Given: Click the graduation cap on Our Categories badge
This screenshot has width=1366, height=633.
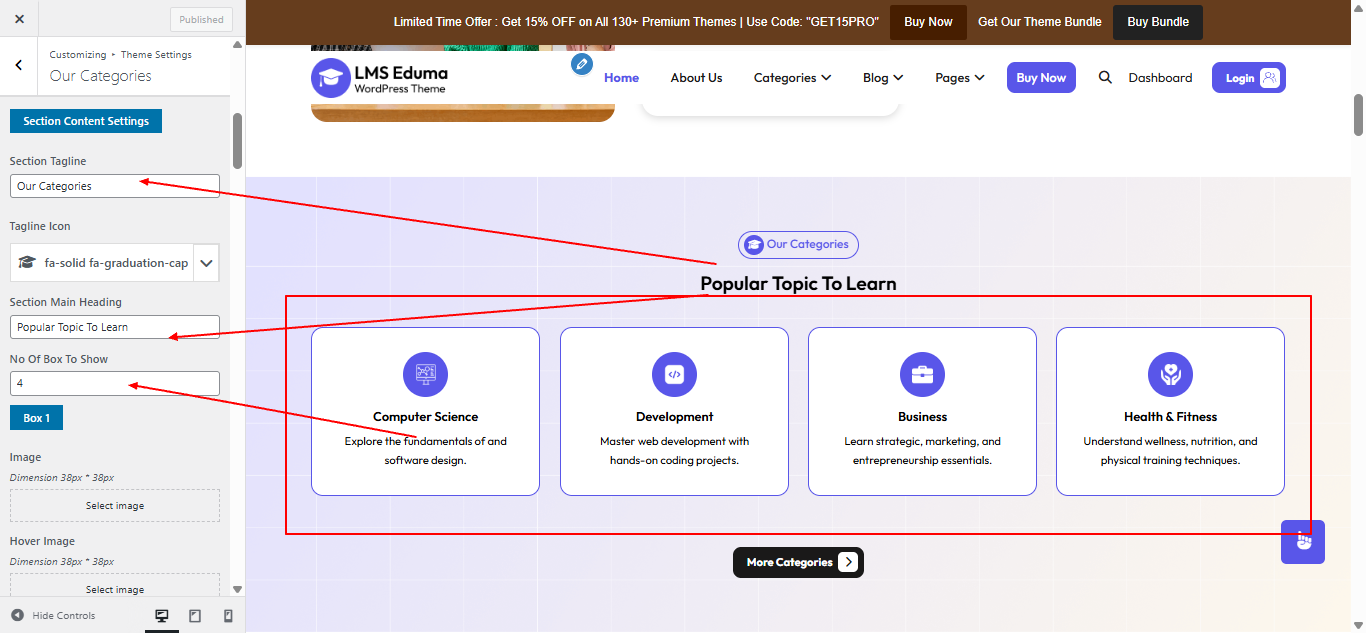Looking at the screenshot, I should pos(752,244).
